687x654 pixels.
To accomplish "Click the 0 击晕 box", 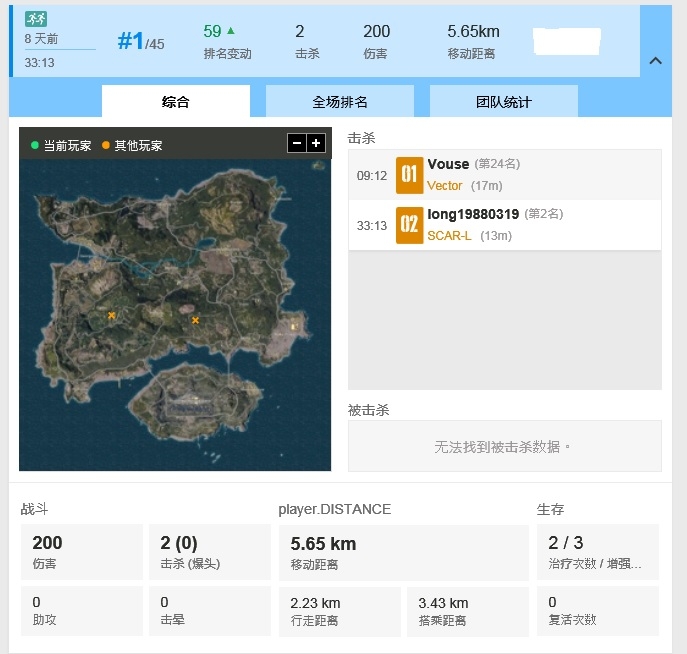I will (210, 611).
